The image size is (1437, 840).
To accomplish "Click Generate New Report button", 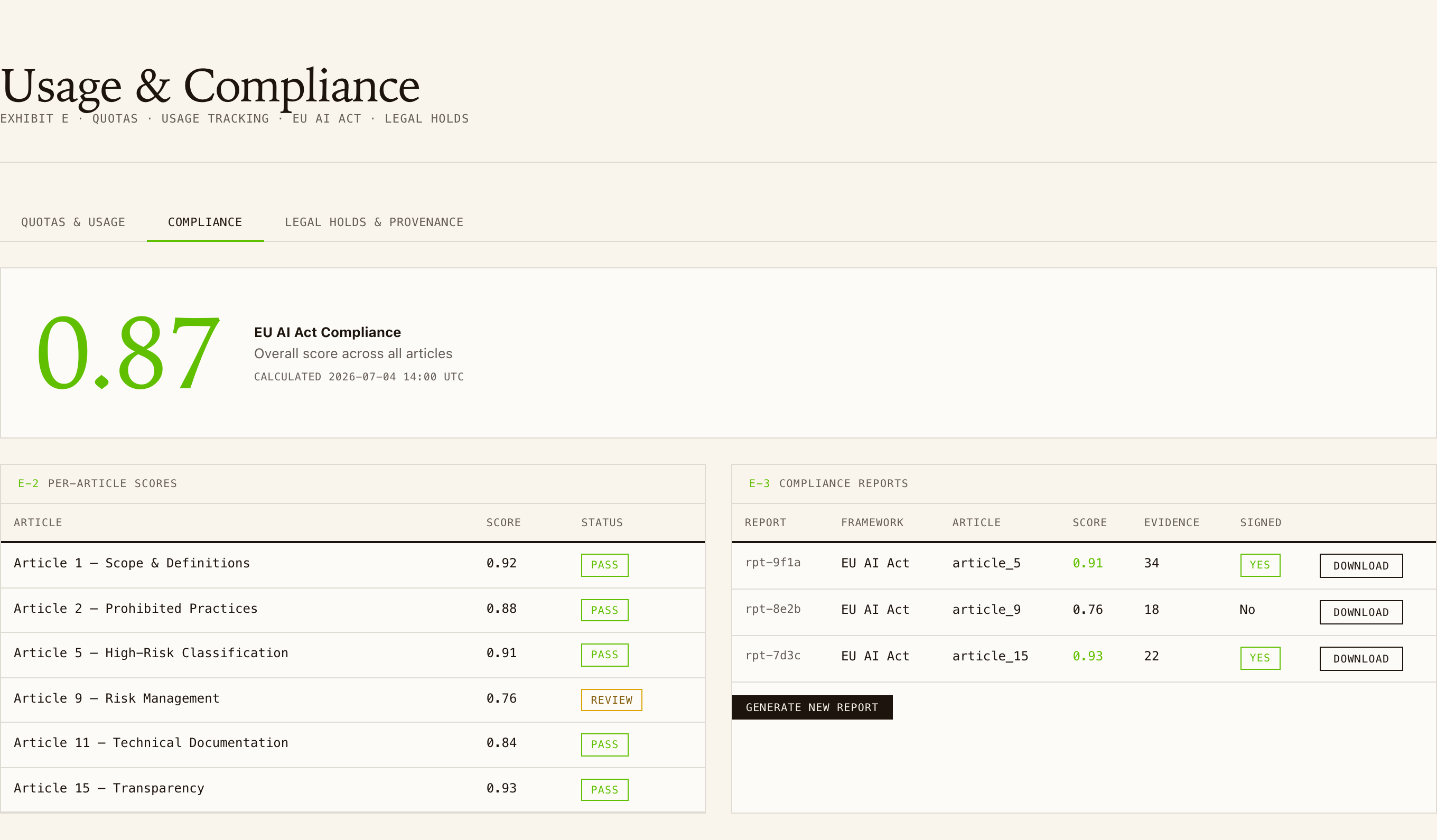I will [812, 707].
